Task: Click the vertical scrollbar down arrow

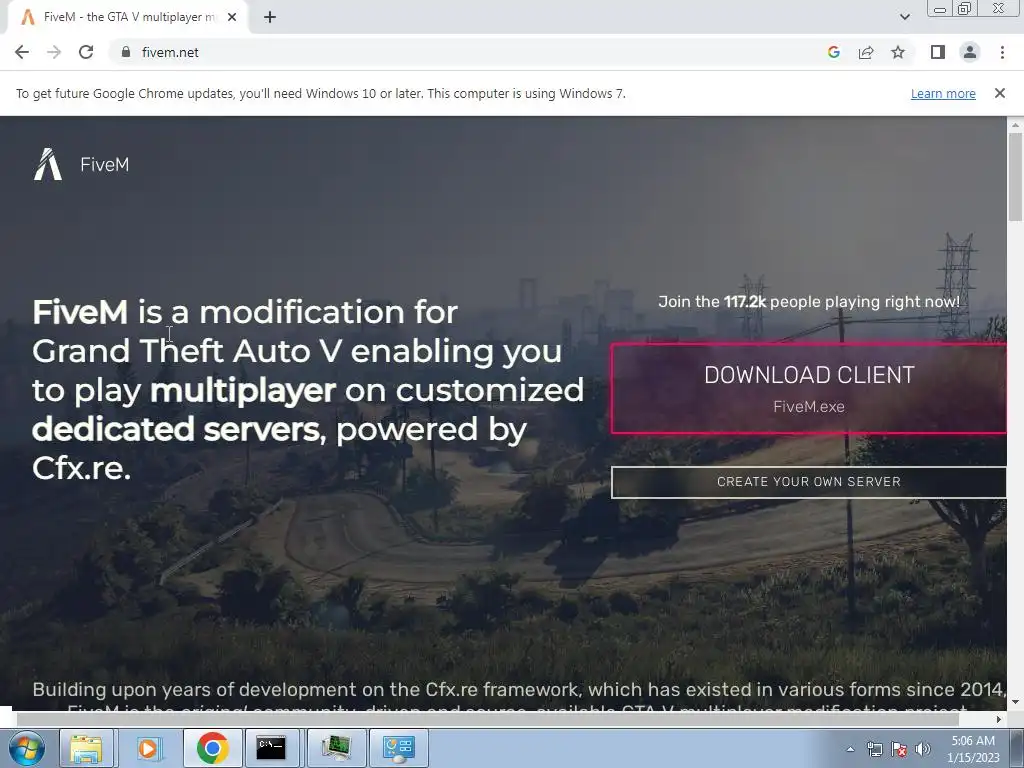Action: pyautogui.click(x=1015, y=703)
